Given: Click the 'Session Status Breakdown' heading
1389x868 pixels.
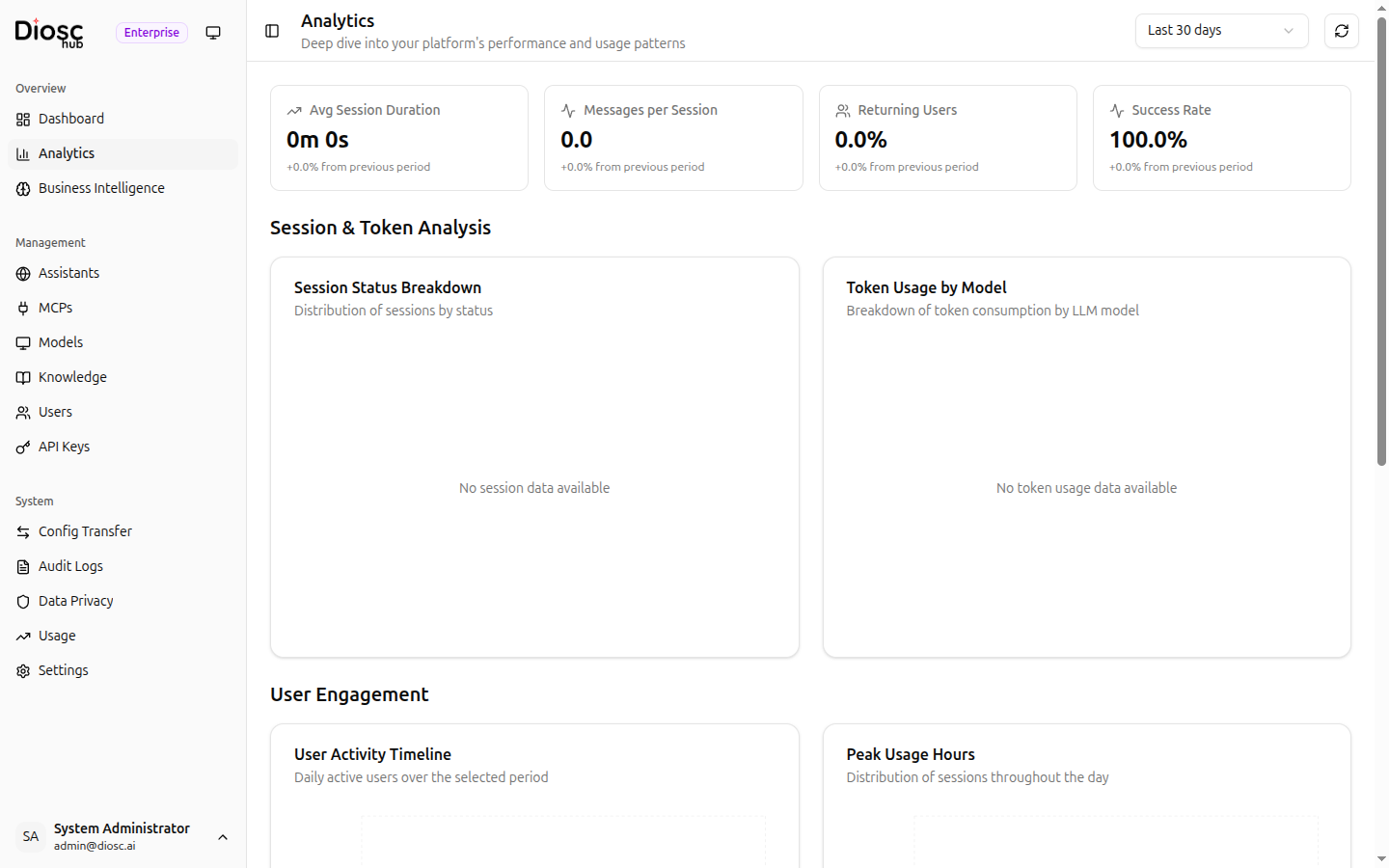Looking at the screenshot, I should (388, 287).
